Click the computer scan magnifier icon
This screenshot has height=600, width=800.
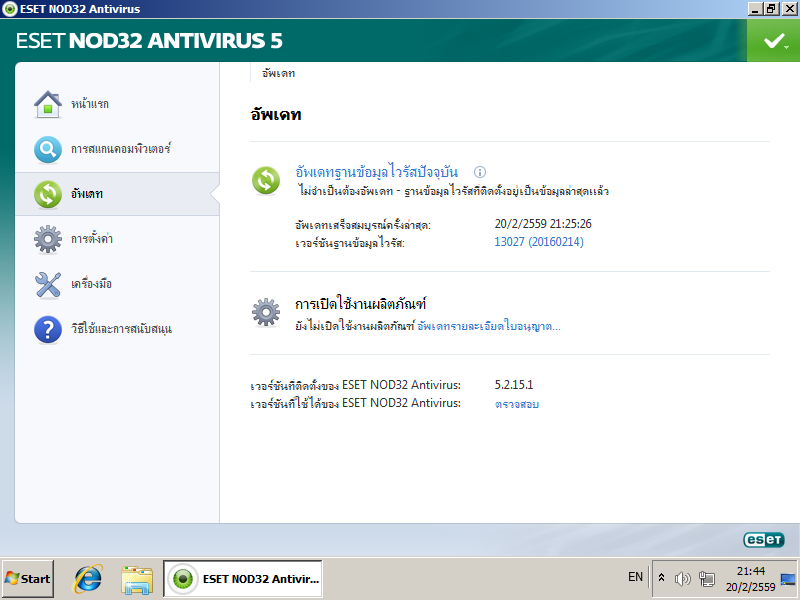pos(48,149)
